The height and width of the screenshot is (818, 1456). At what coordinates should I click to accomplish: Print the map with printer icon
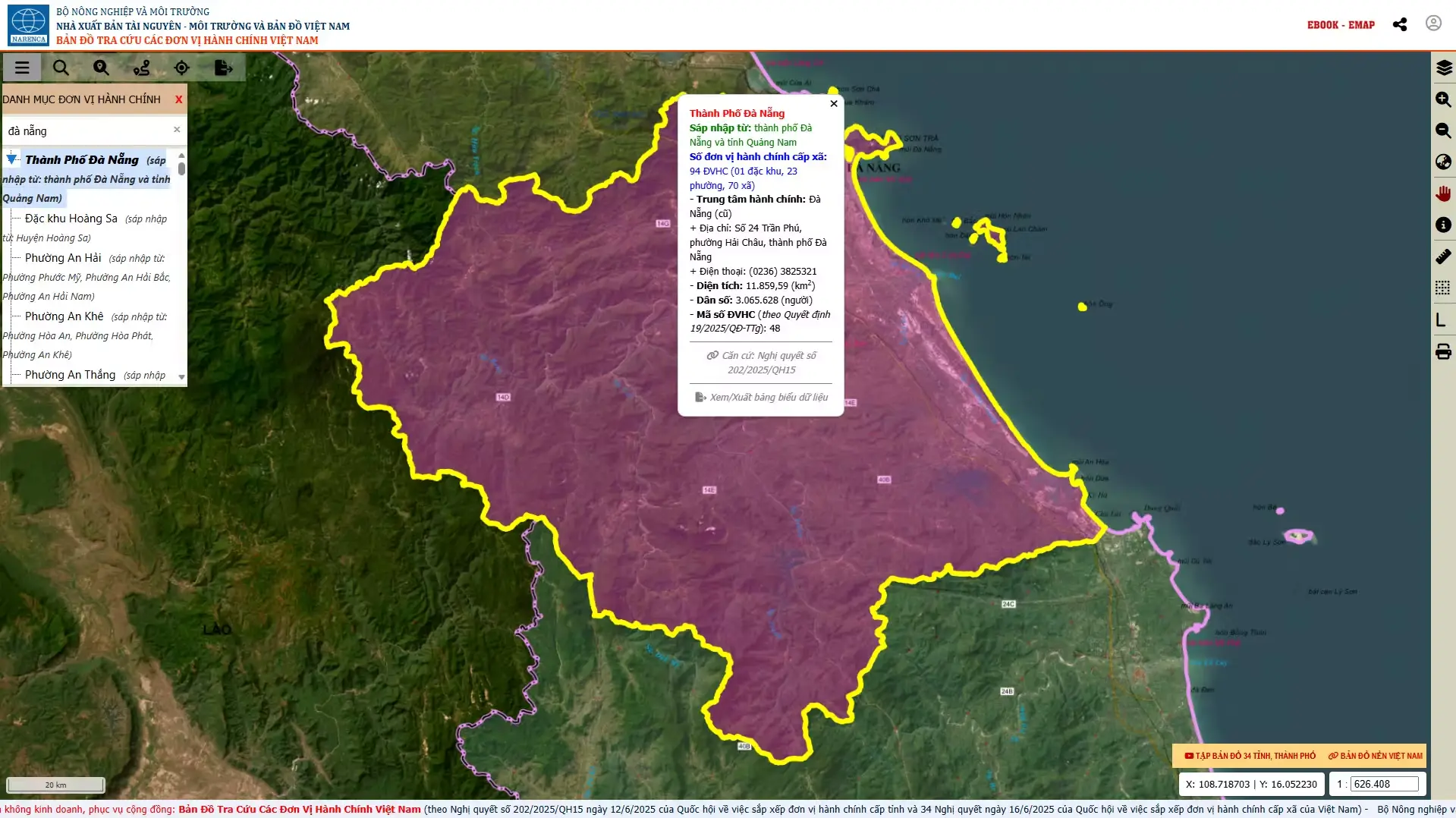[1443, 351]
